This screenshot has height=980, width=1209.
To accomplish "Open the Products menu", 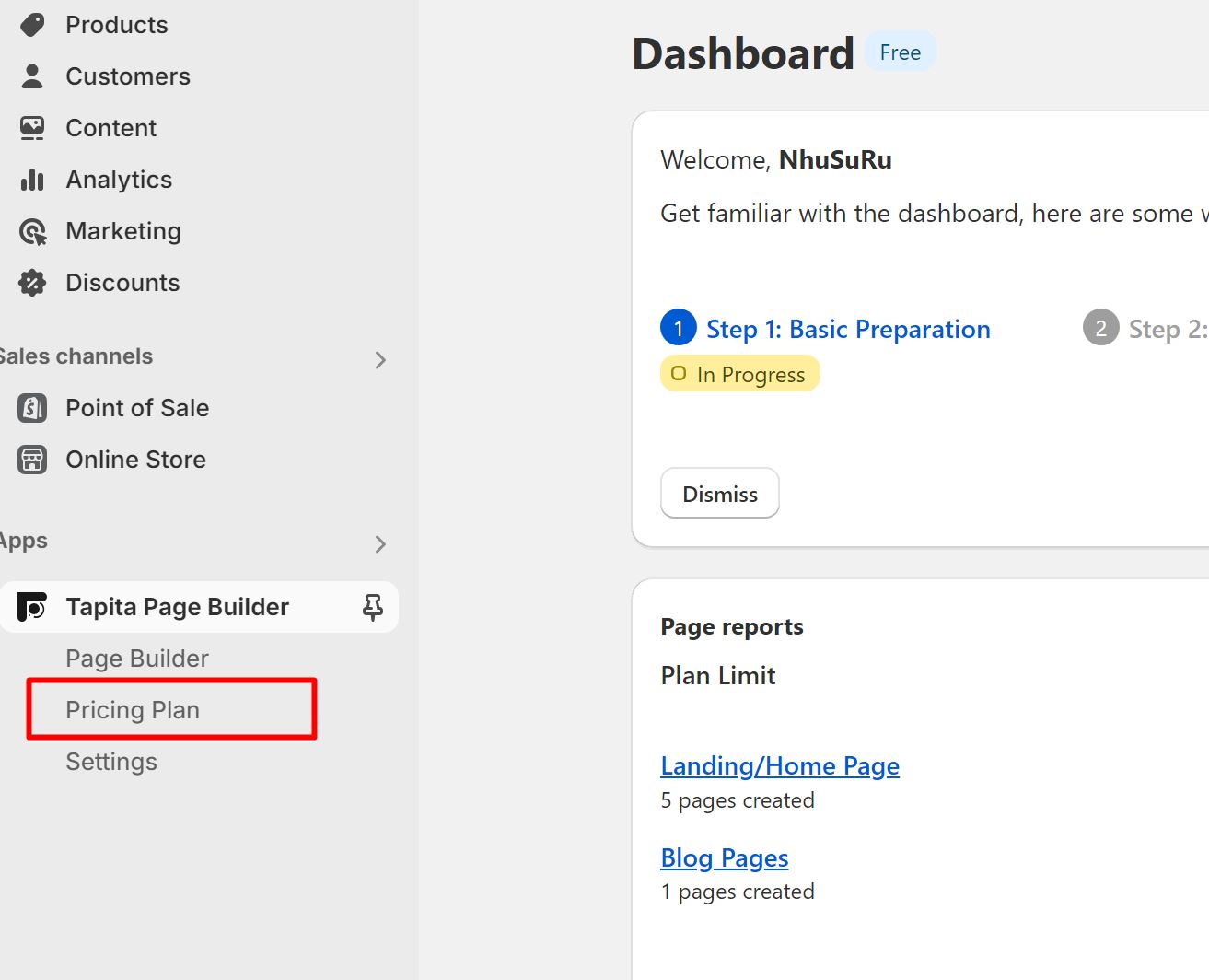I will click(x=117, y=25).
